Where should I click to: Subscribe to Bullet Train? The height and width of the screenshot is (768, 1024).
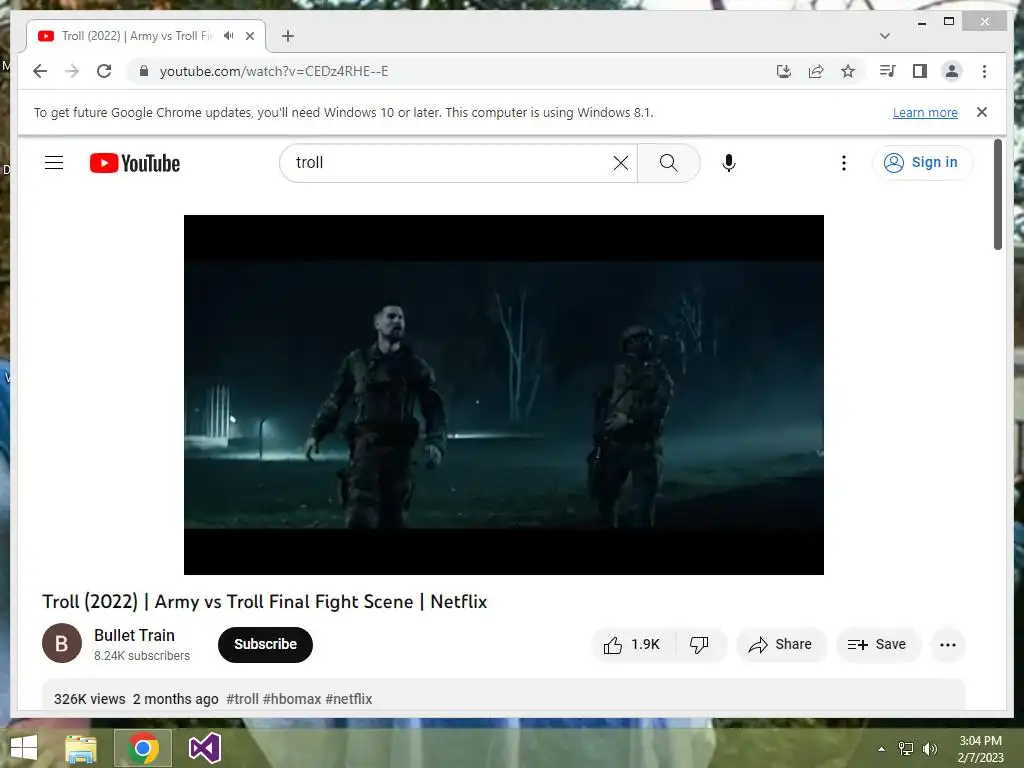[x=265, y=645]
